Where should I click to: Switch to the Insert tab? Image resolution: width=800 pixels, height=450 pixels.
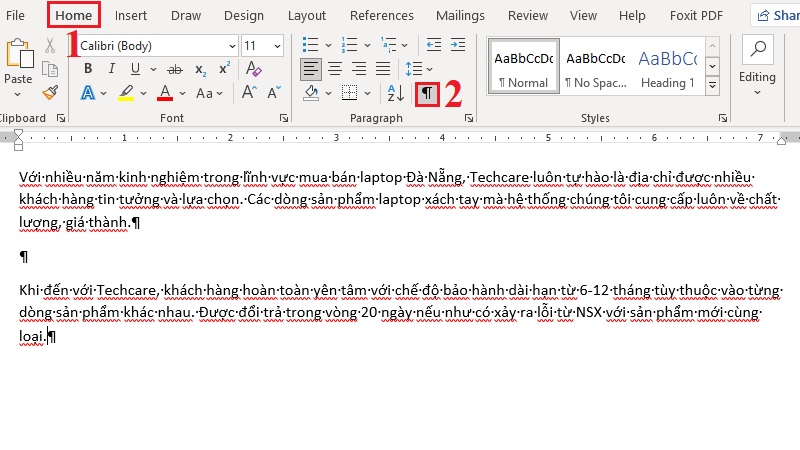click(131, 16)
